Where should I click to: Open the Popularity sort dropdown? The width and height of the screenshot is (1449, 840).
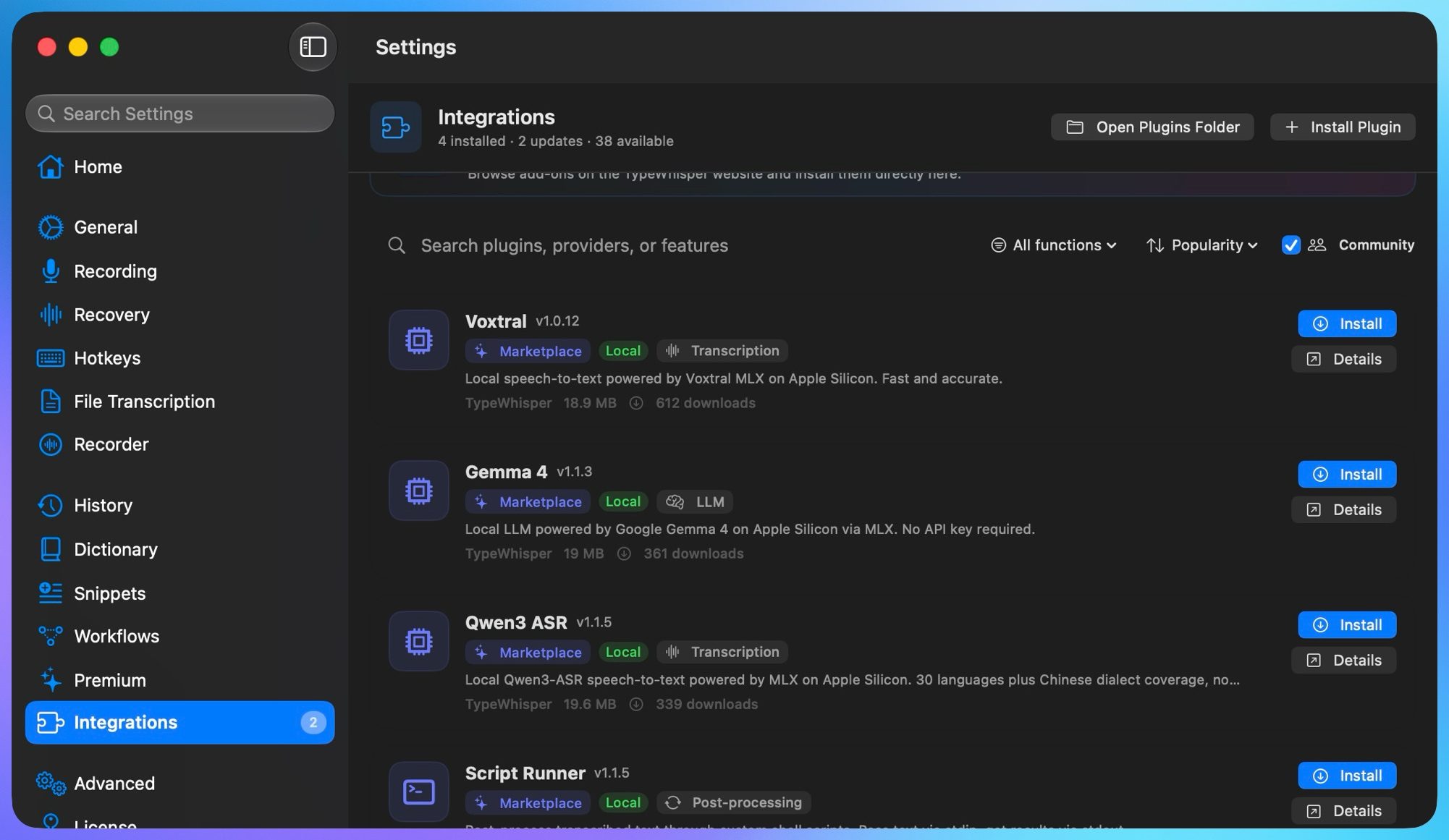(x=1201, y=245)
